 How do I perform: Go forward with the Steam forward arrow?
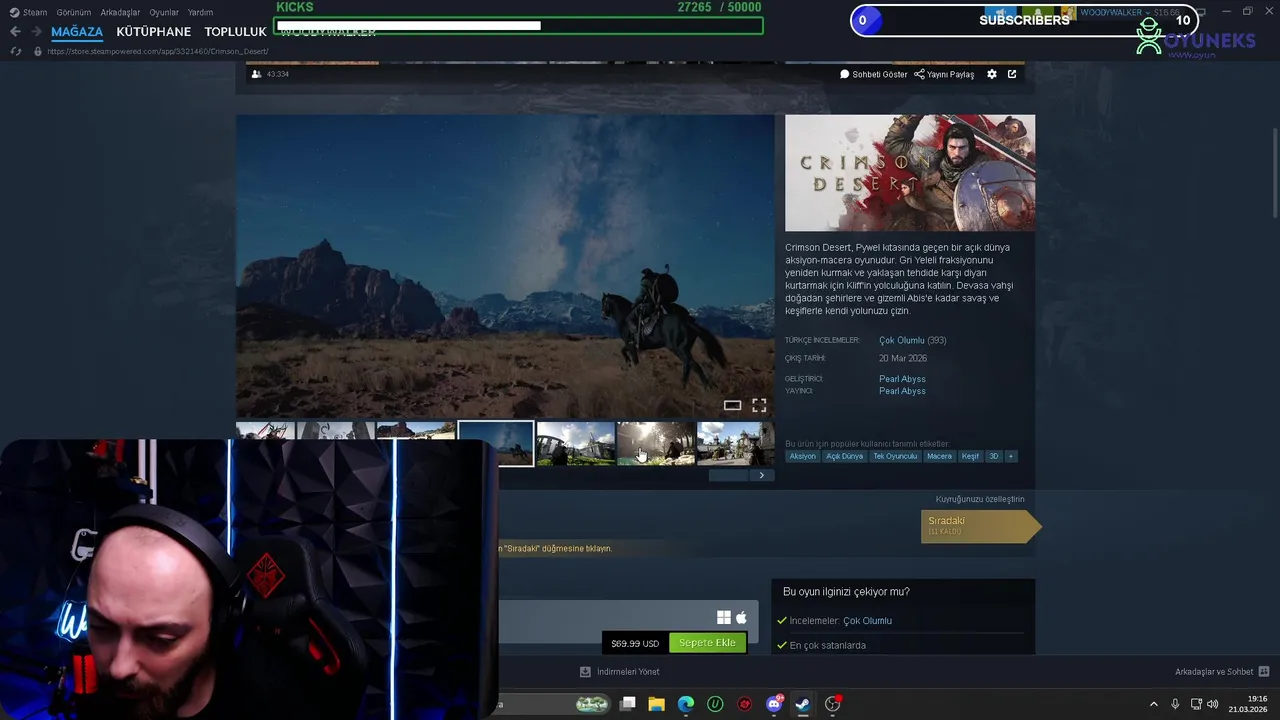pos(36,31)
